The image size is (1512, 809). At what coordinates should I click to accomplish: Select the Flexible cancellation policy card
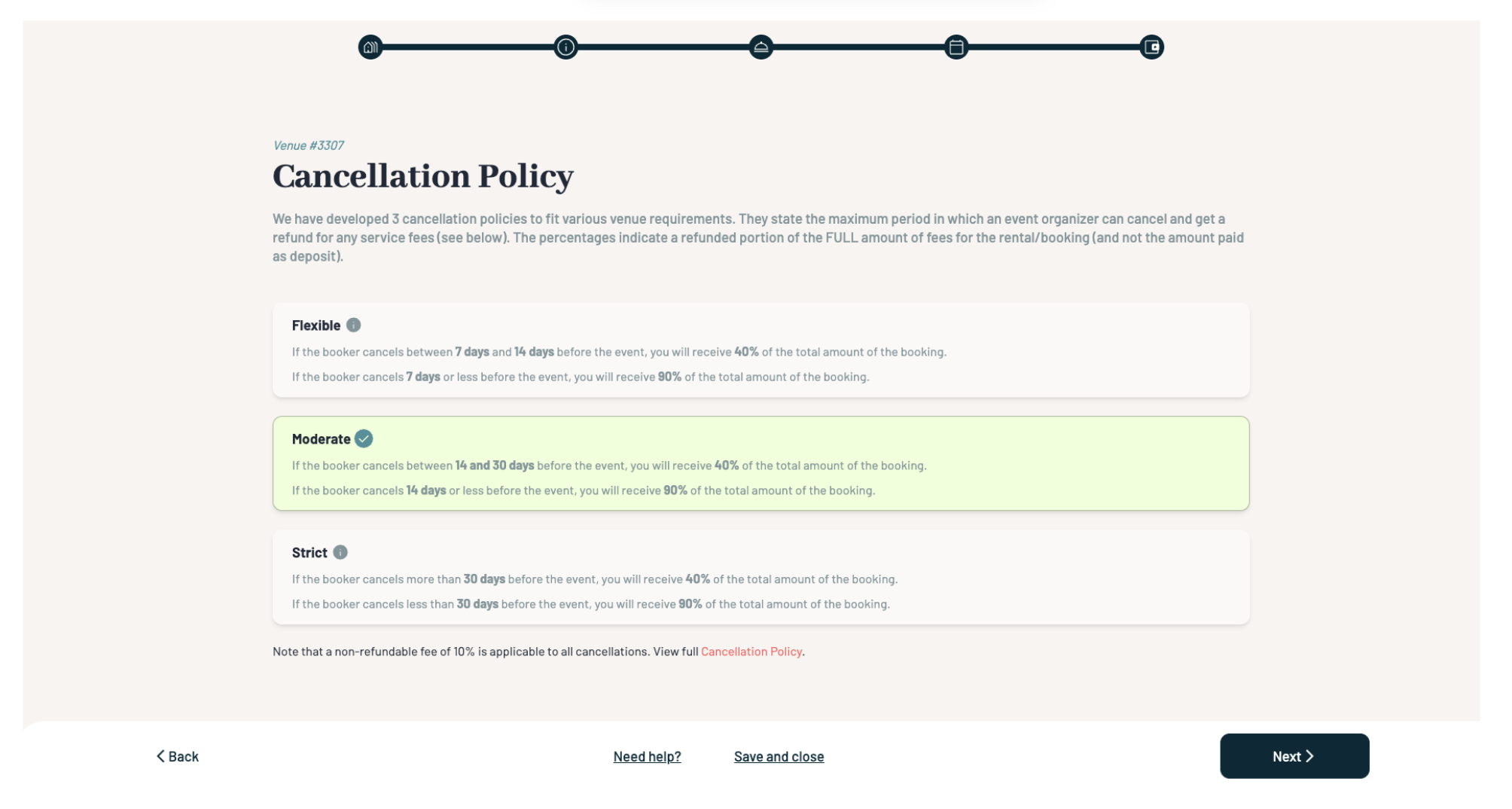click(x=761, y=350)
